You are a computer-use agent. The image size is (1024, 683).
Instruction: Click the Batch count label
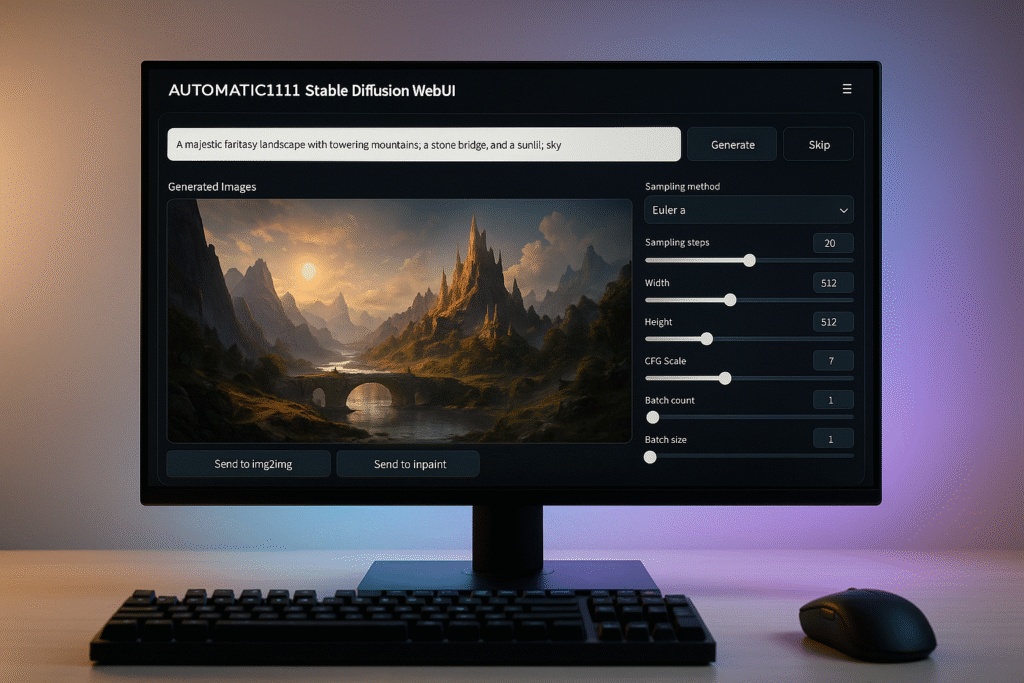[x=669, y=400]
